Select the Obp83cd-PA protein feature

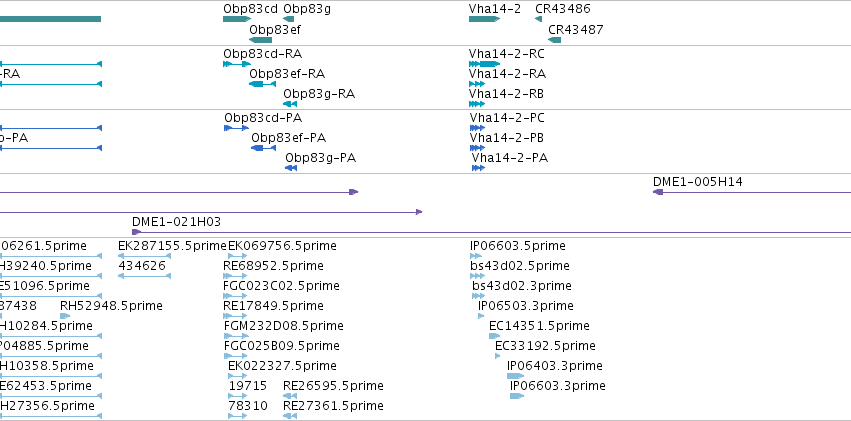click(x=237, y=128)
